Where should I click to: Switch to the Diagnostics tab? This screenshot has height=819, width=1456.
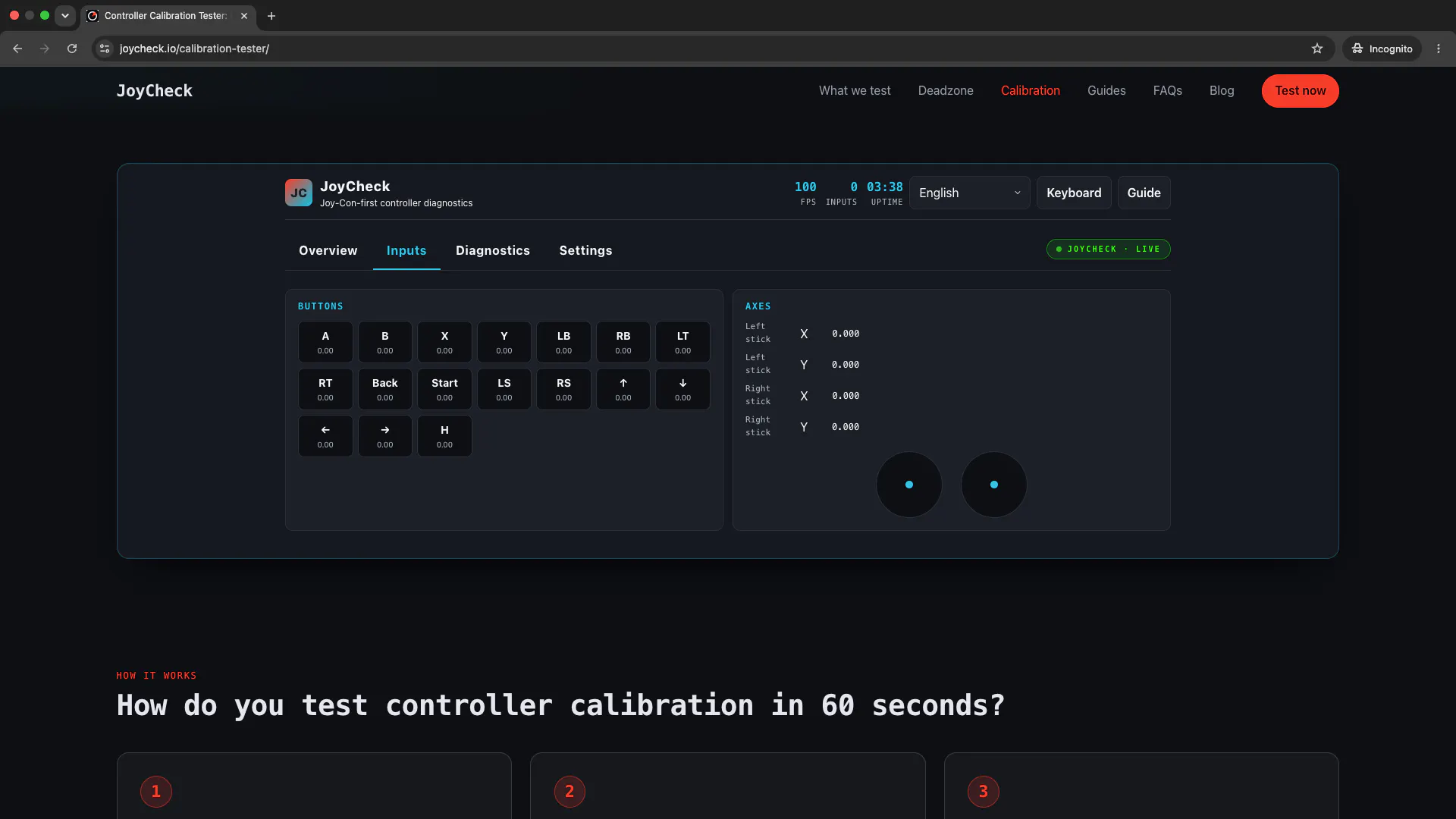493,250
